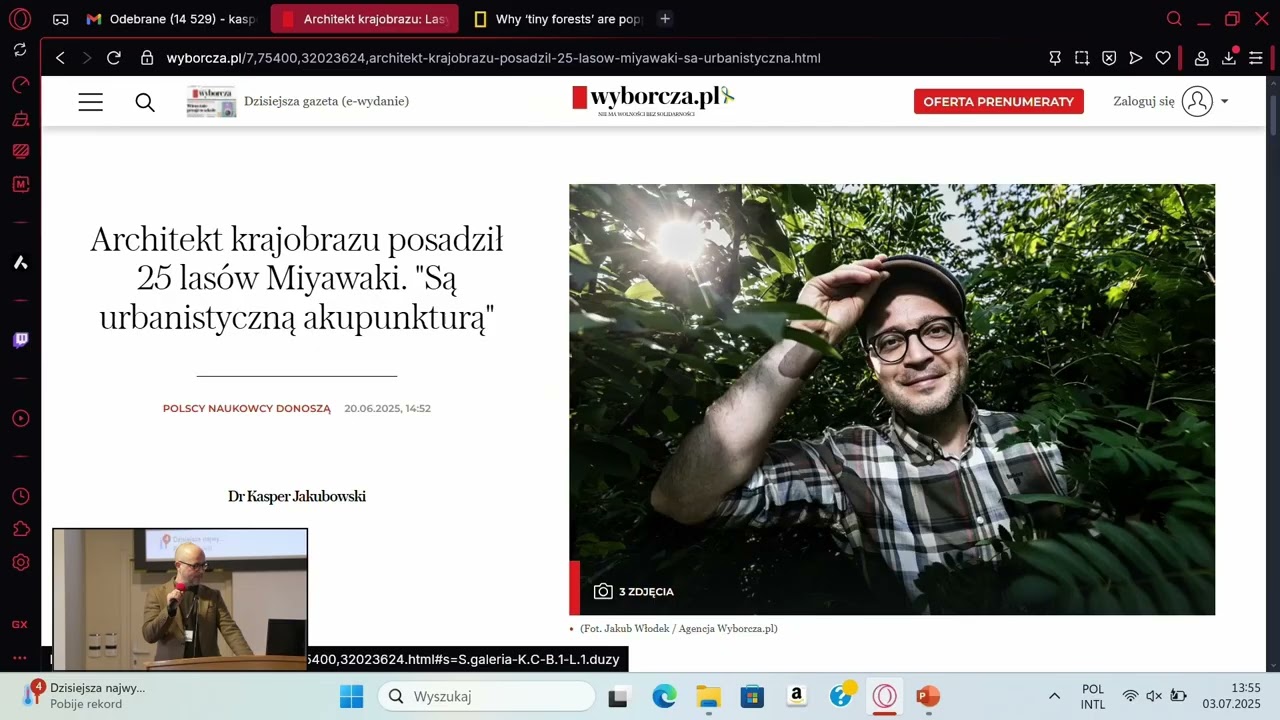Viewport: 1280px width, 720px height.
Task: Go back to the previous page
Action: pyautogui.click(x=60, y=58)
